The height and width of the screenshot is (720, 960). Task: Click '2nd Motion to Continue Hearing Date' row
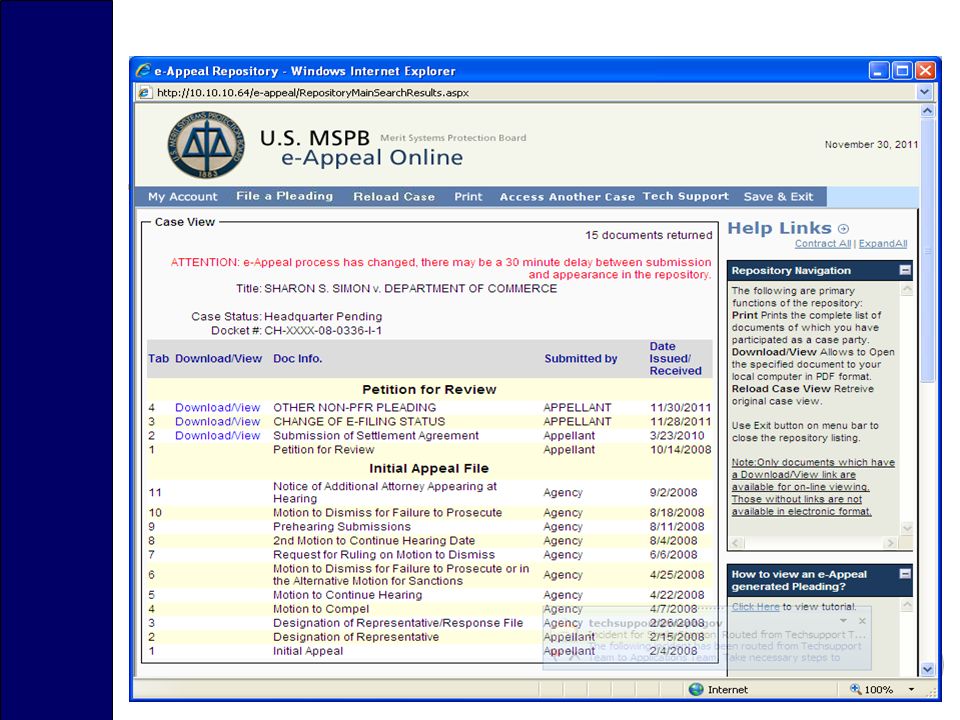[x=429, y=541]
